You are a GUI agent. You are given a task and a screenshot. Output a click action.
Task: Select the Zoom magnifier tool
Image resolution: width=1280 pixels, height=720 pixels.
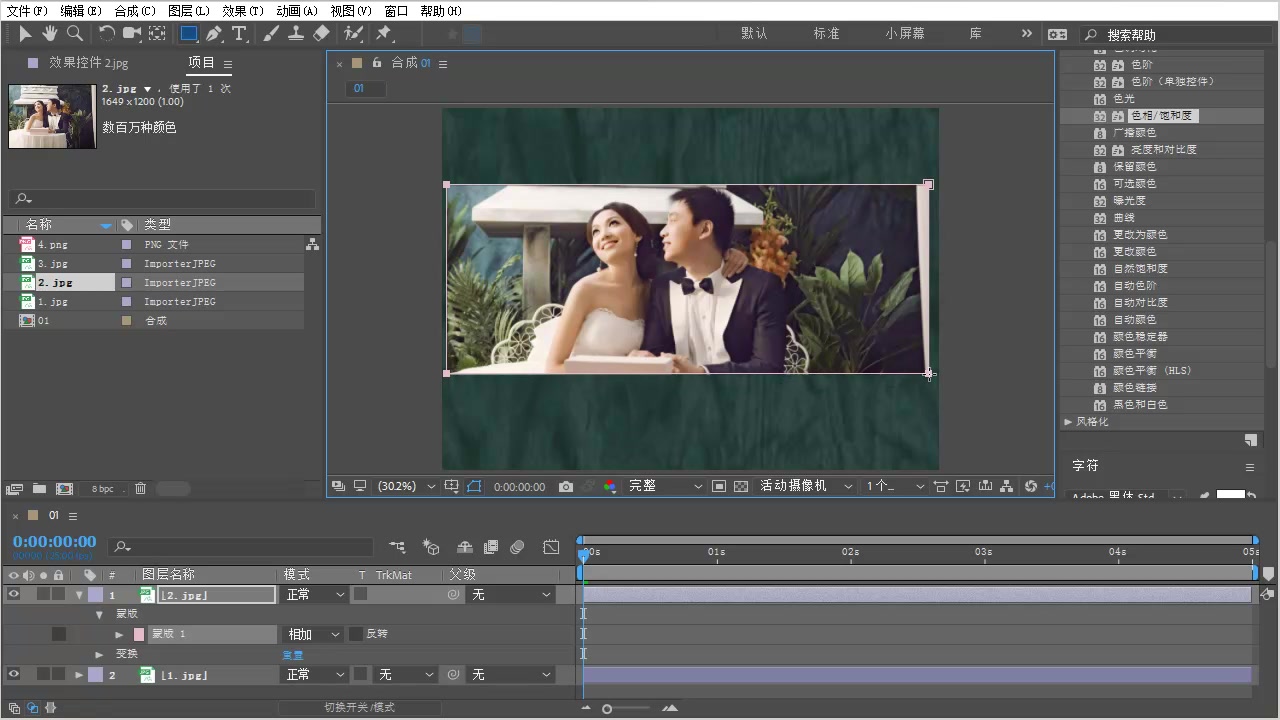74,34
